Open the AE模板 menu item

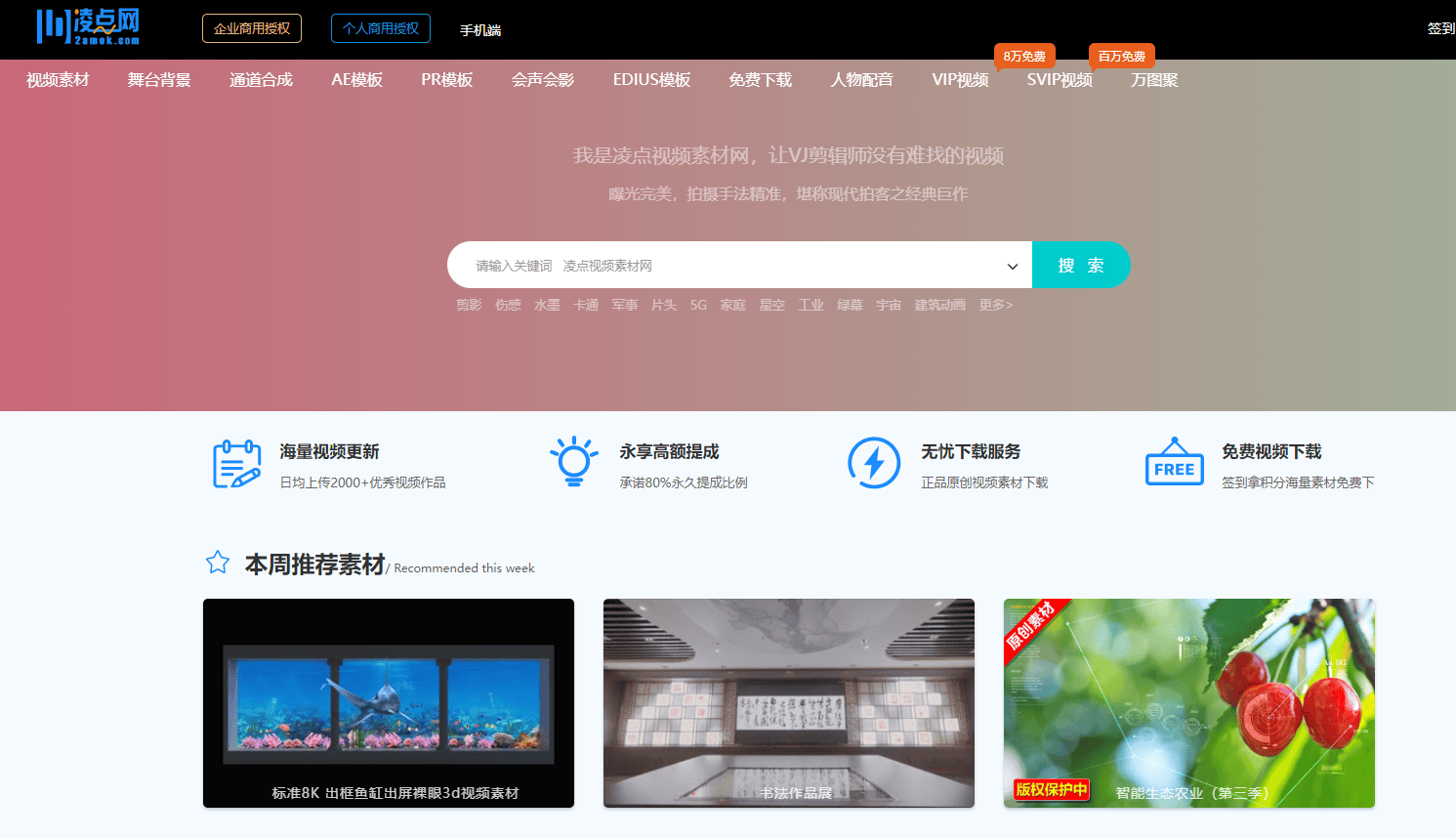357,80
